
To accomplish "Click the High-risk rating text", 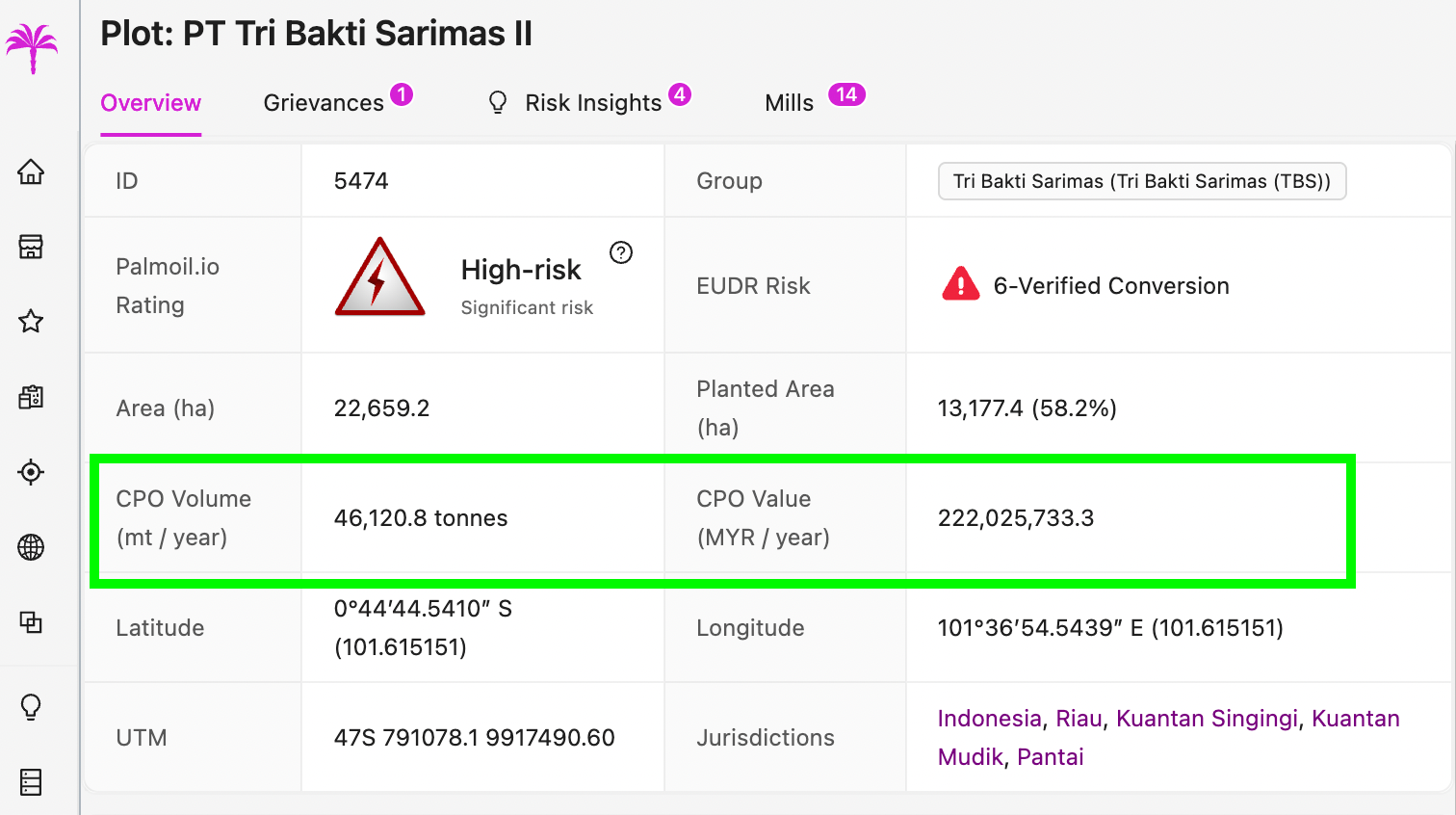I will coord(521,270).
